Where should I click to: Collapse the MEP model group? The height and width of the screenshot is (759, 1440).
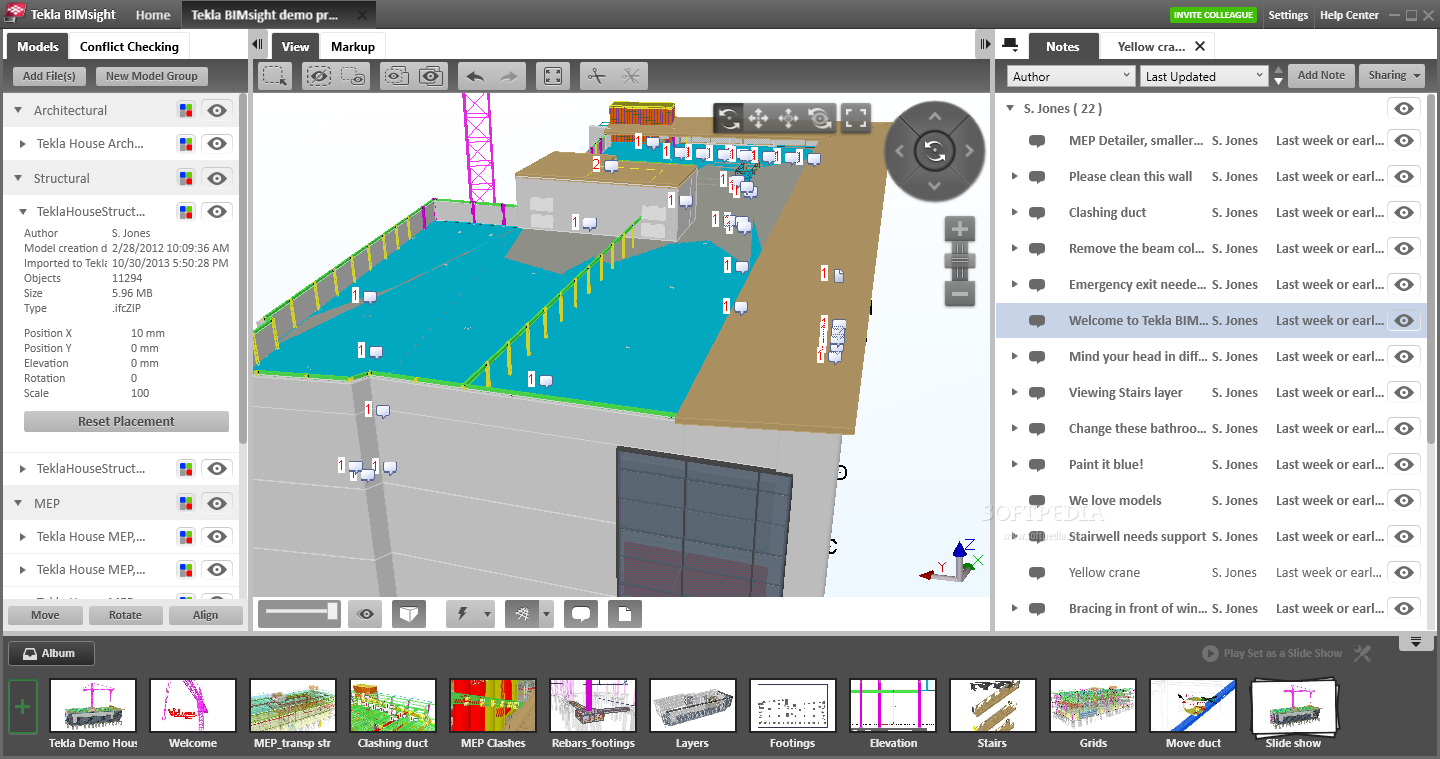[18, 504]
